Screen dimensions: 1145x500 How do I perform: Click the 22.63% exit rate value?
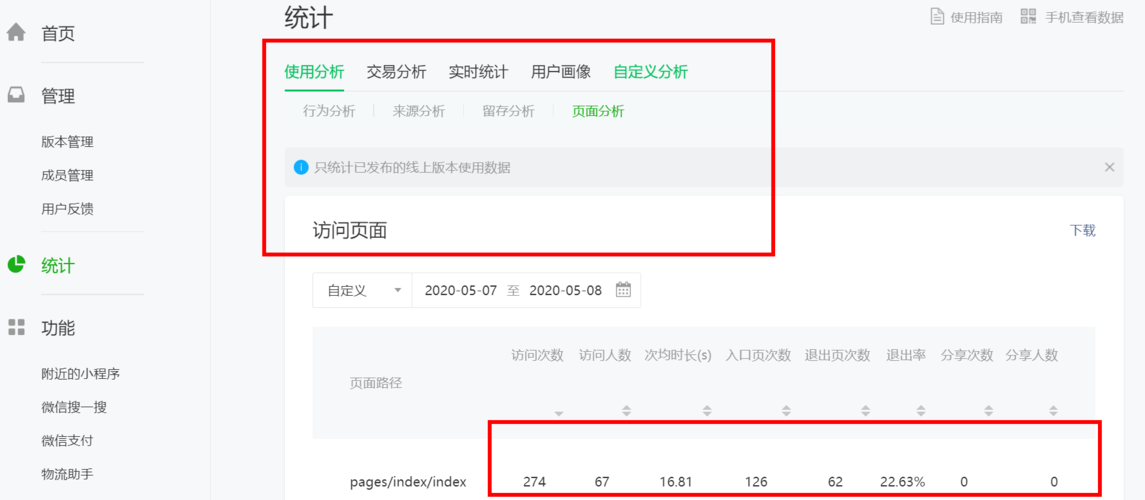903,482
